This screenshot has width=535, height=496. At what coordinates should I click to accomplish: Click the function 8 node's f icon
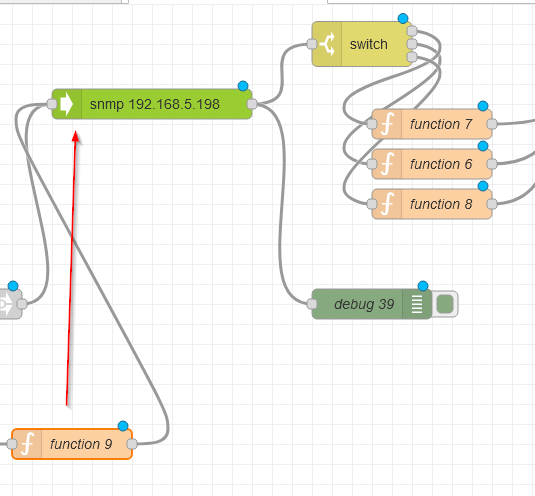tap(387, 204)
